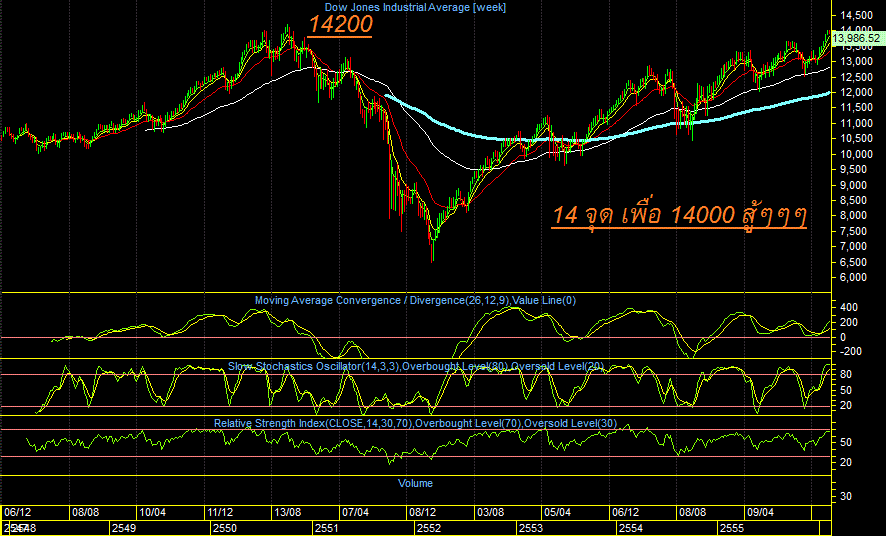Select the 80 level on Stochastics axis
Screen dimensions: 886x536
point(846,374)
